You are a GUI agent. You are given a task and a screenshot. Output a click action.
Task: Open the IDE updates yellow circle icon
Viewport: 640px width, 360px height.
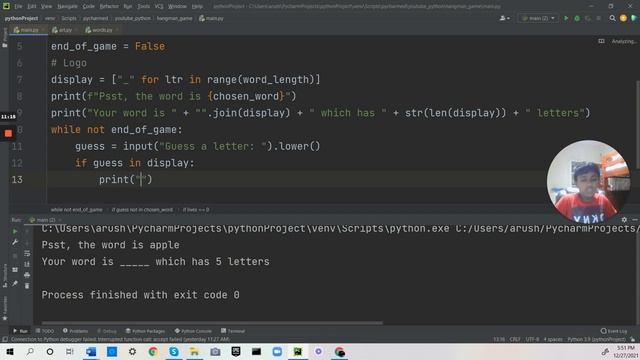click(x=623, y=18)
